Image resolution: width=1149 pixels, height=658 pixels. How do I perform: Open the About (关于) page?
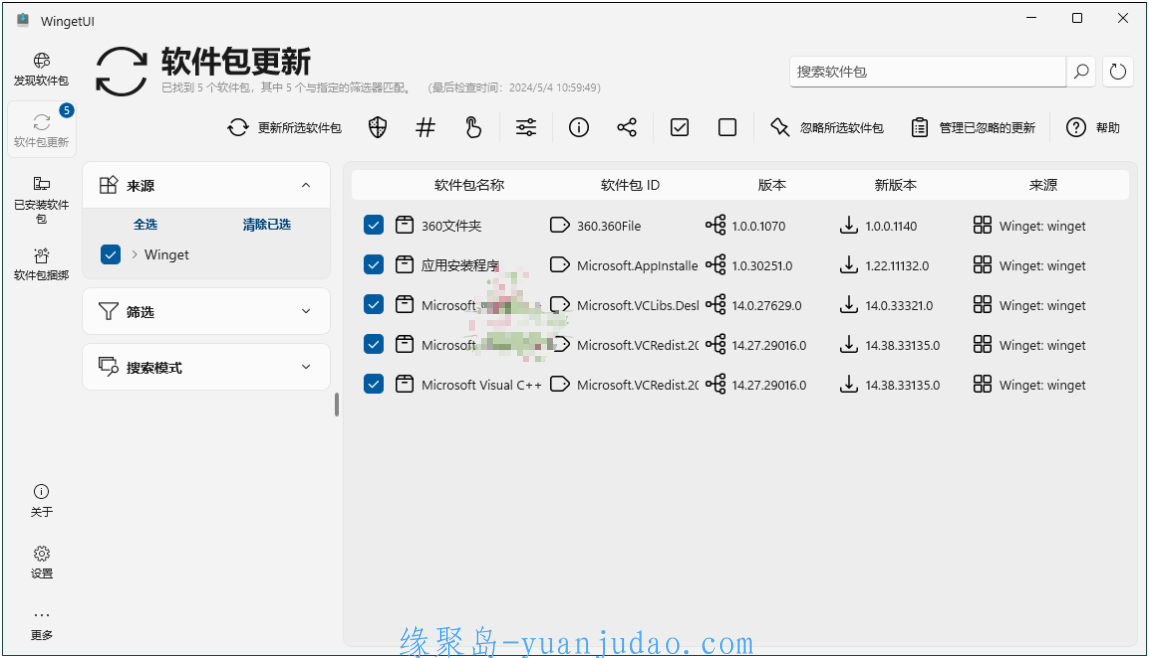coord(41,500)
